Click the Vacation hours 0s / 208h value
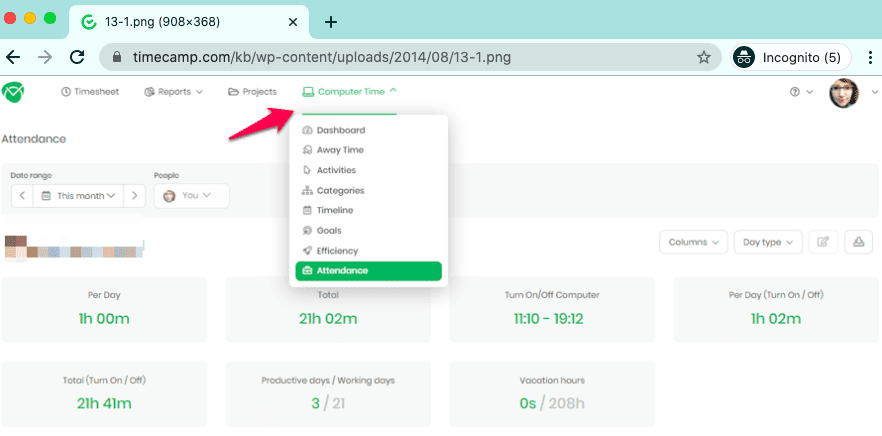The height and width of the screenshot is (436, 882). point(552,403)
